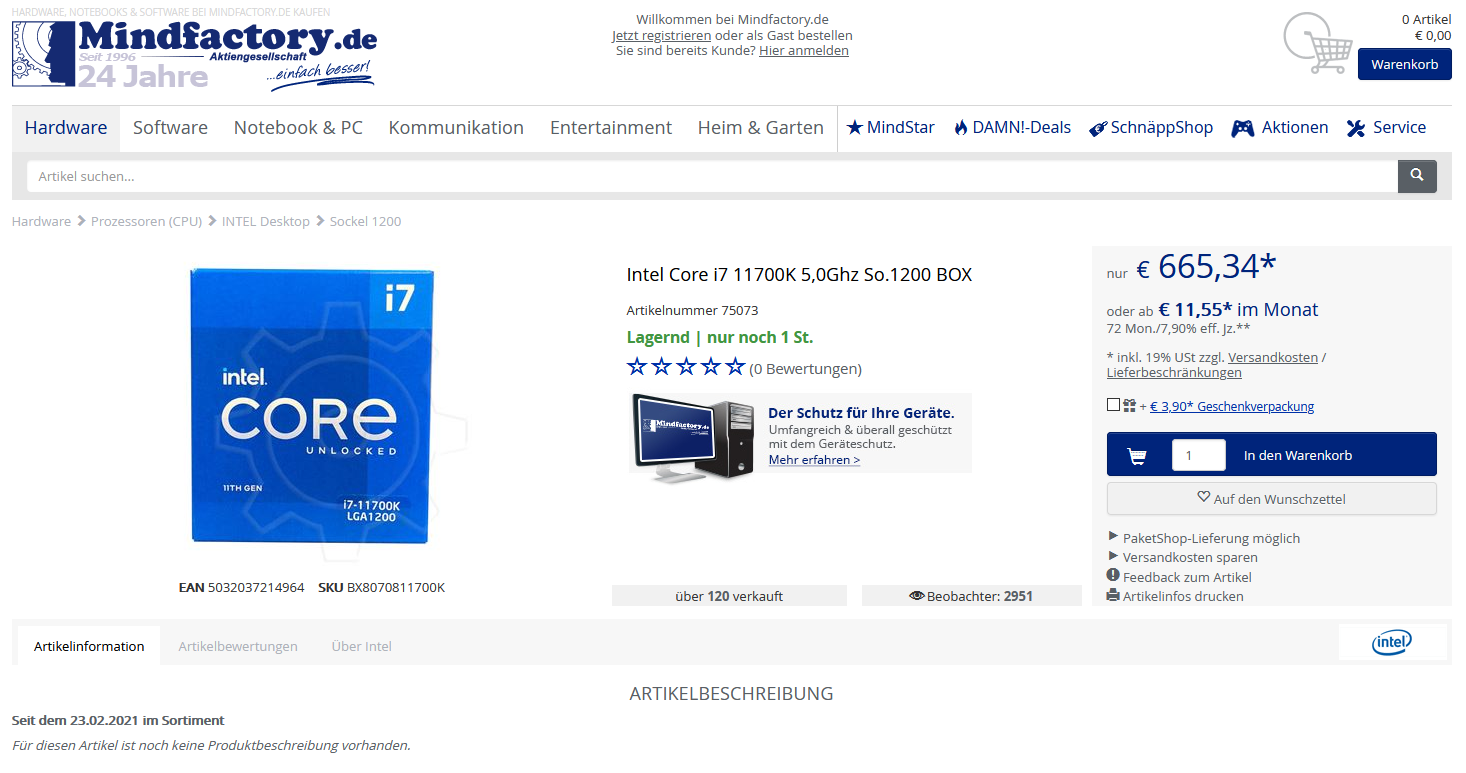Click the Service wrench icon
Image resolution: width=1466 pixels, height=773 pixels.
tap(1356, 128)
